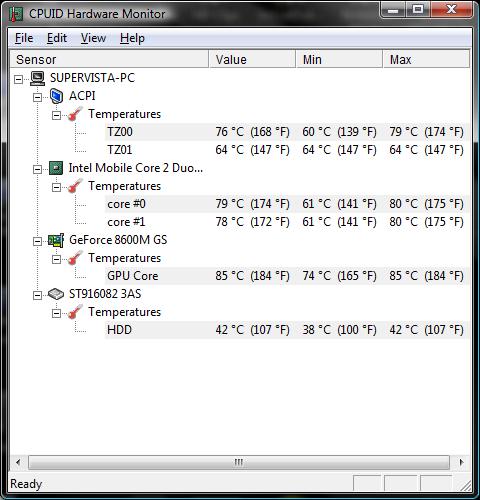
Task: Collapse the GeForce 8600M GS node
Action: (37, 241)
